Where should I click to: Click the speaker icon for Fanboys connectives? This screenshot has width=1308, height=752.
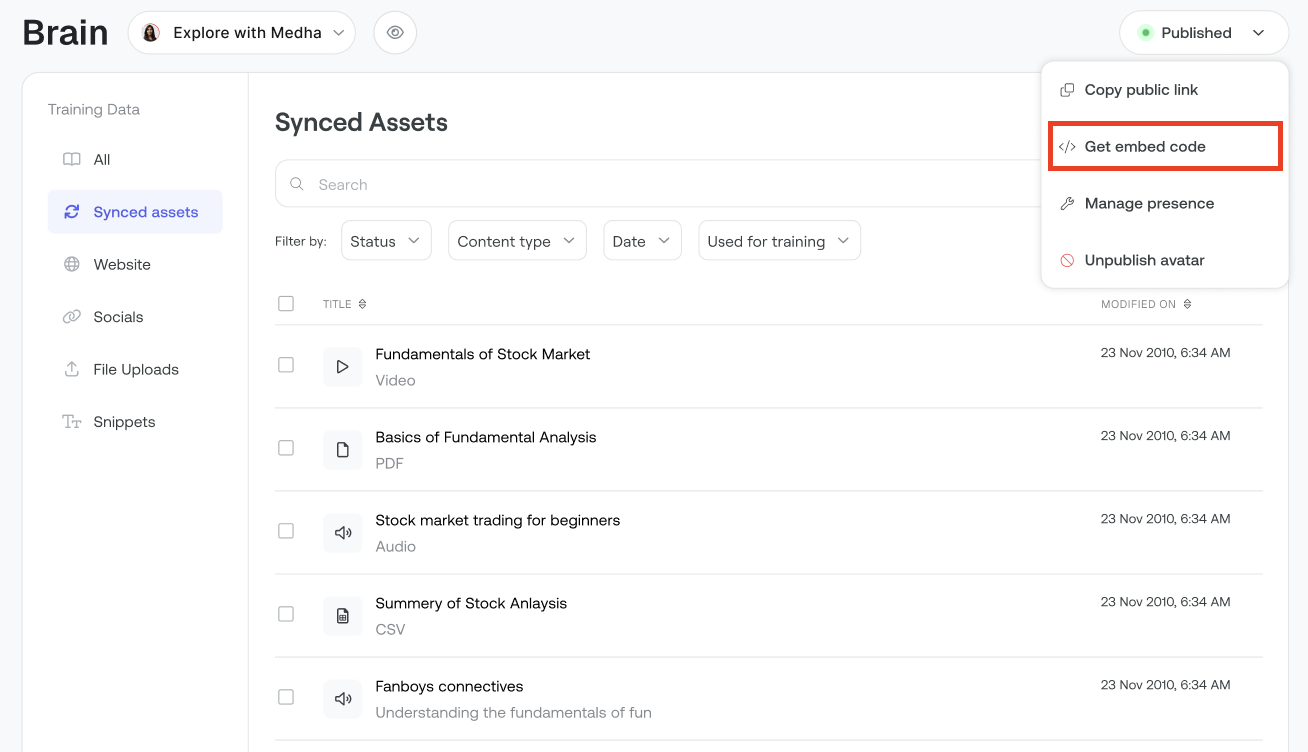tap(342, 699)
